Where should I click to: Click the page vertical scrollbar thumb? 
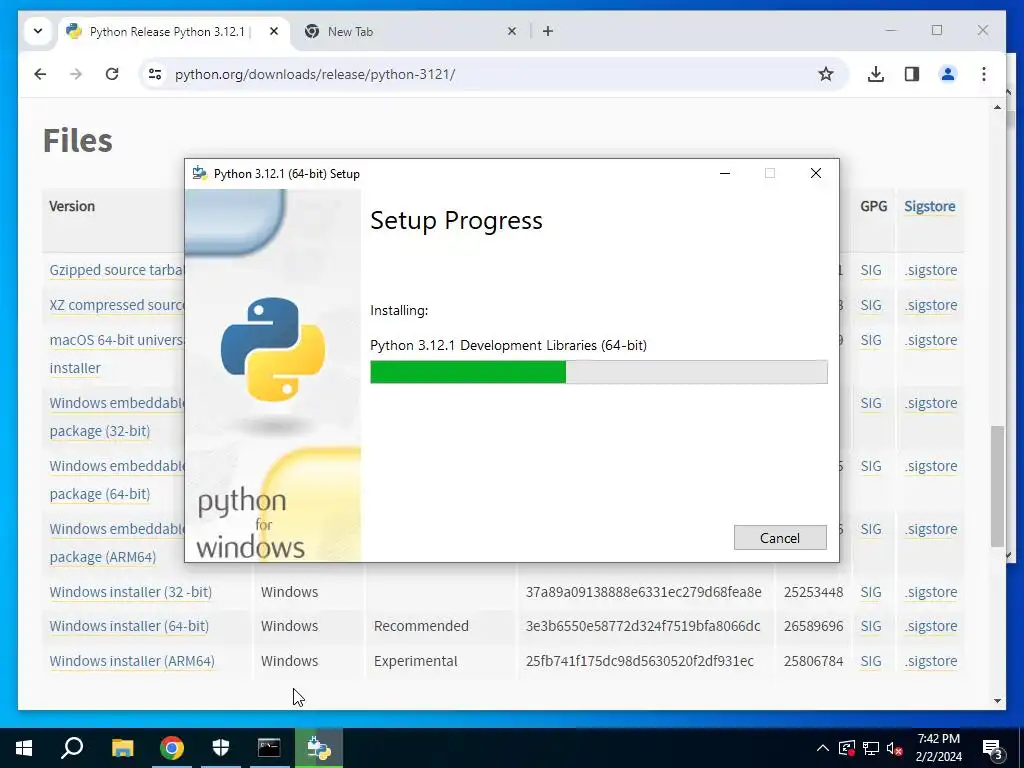(997, 486)
